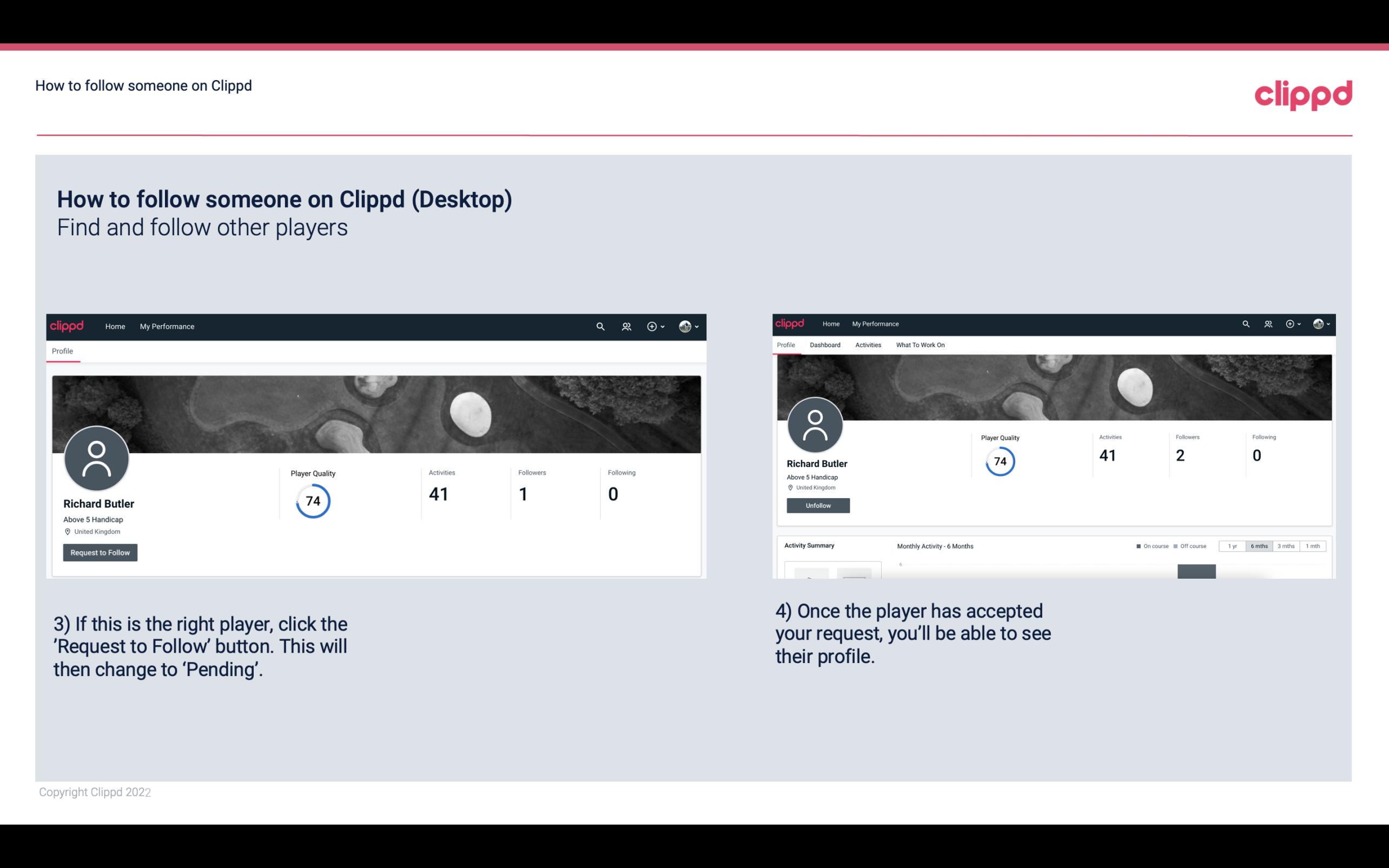
Task: Click the search icon in navbar
Action: 599,326
